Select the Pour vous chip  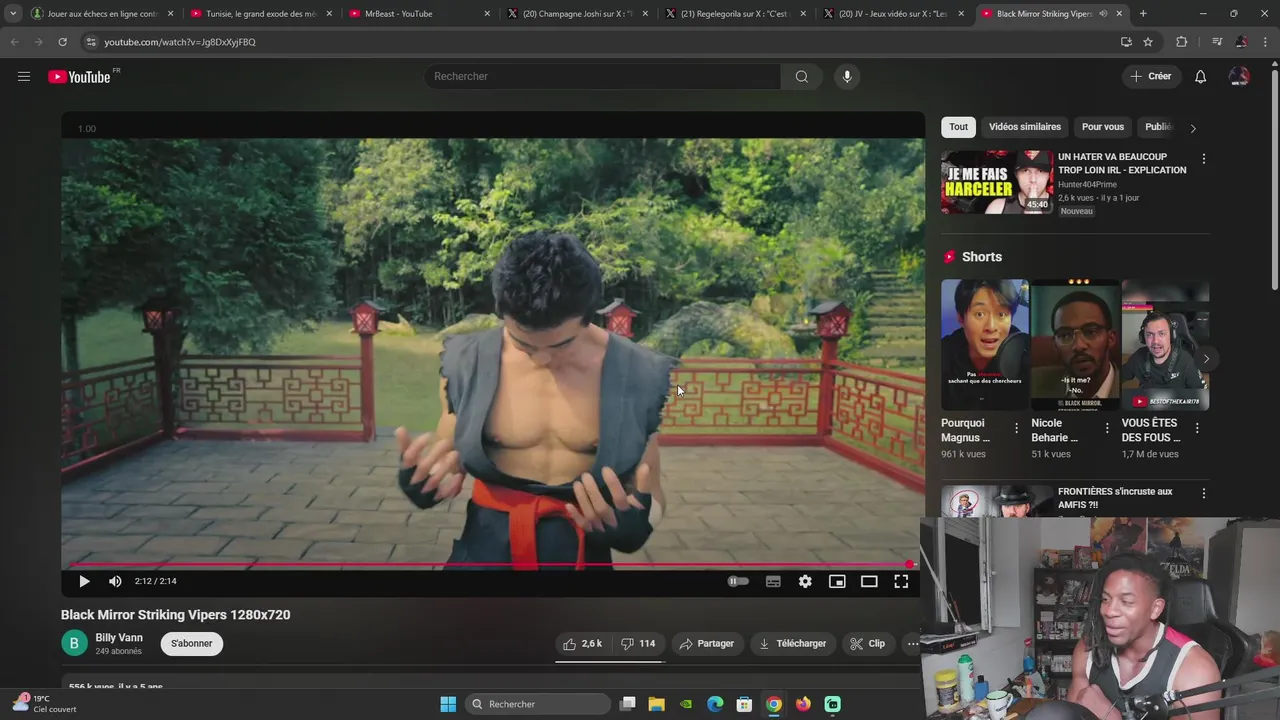point(1103,127)
